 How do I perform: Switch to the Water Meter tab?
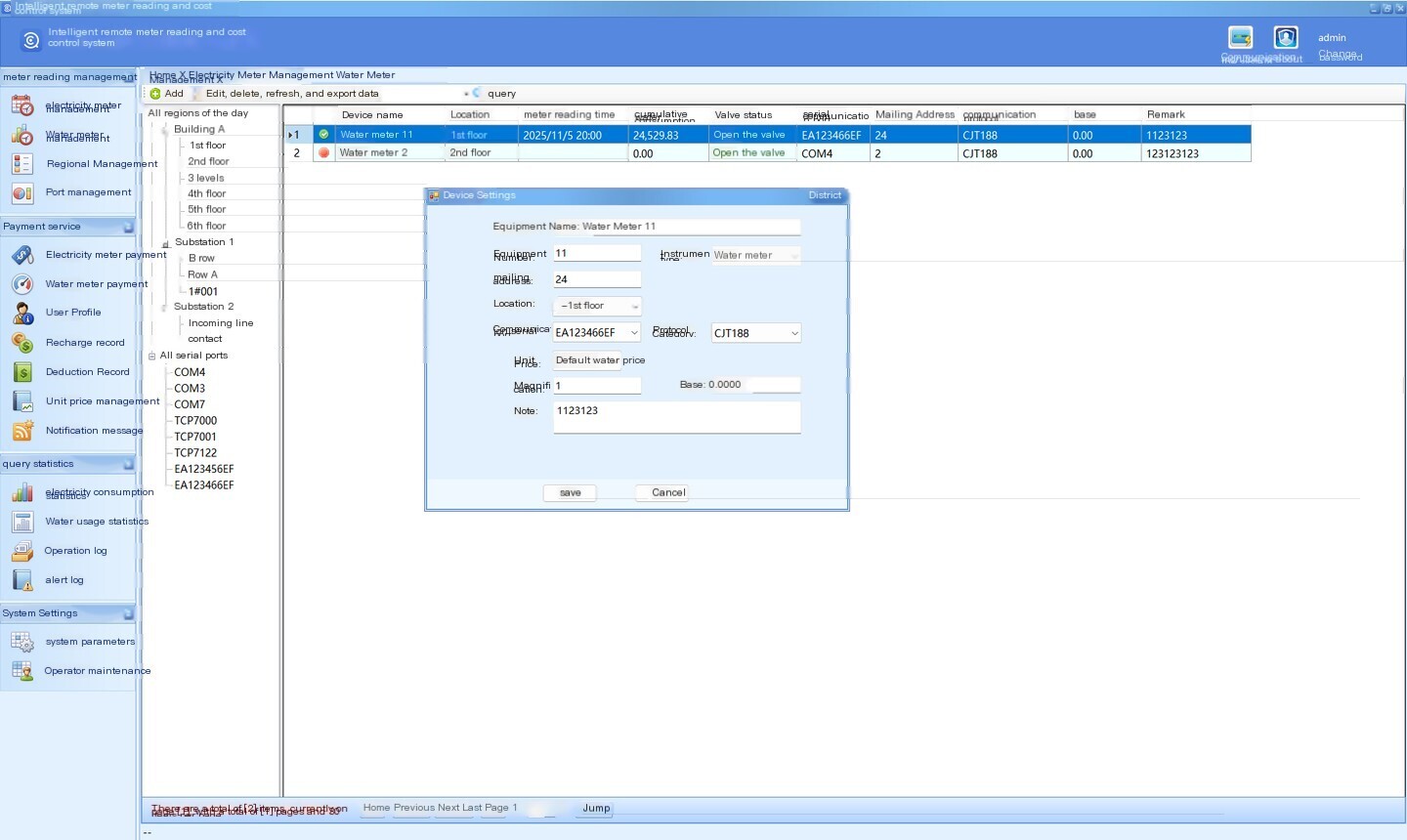[364, 74]
